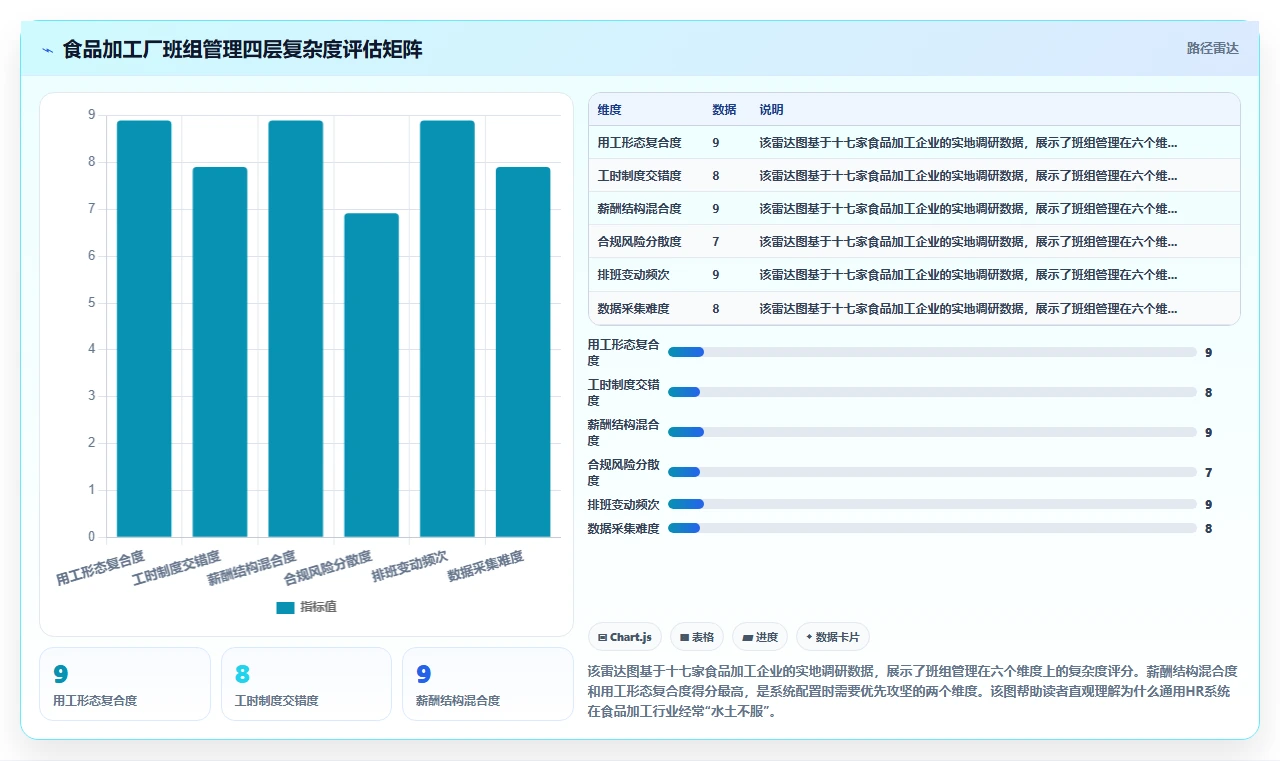Open the 工时制度交错度 data card

[x=306, y=684]
